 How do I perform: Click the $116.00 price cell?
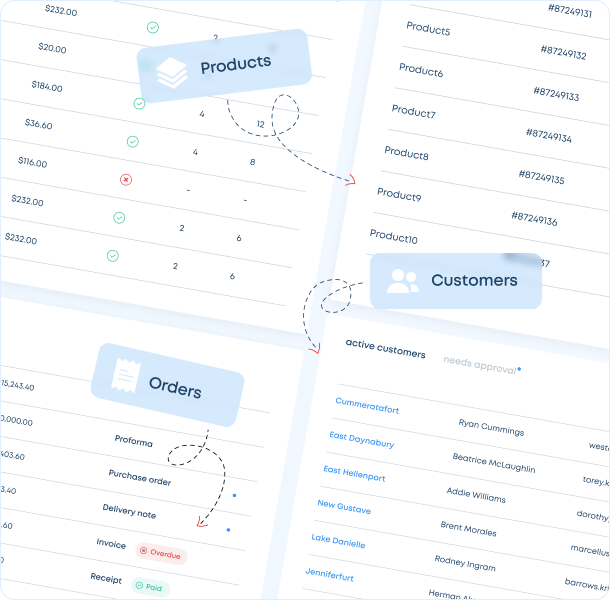[x=33, y=162]
